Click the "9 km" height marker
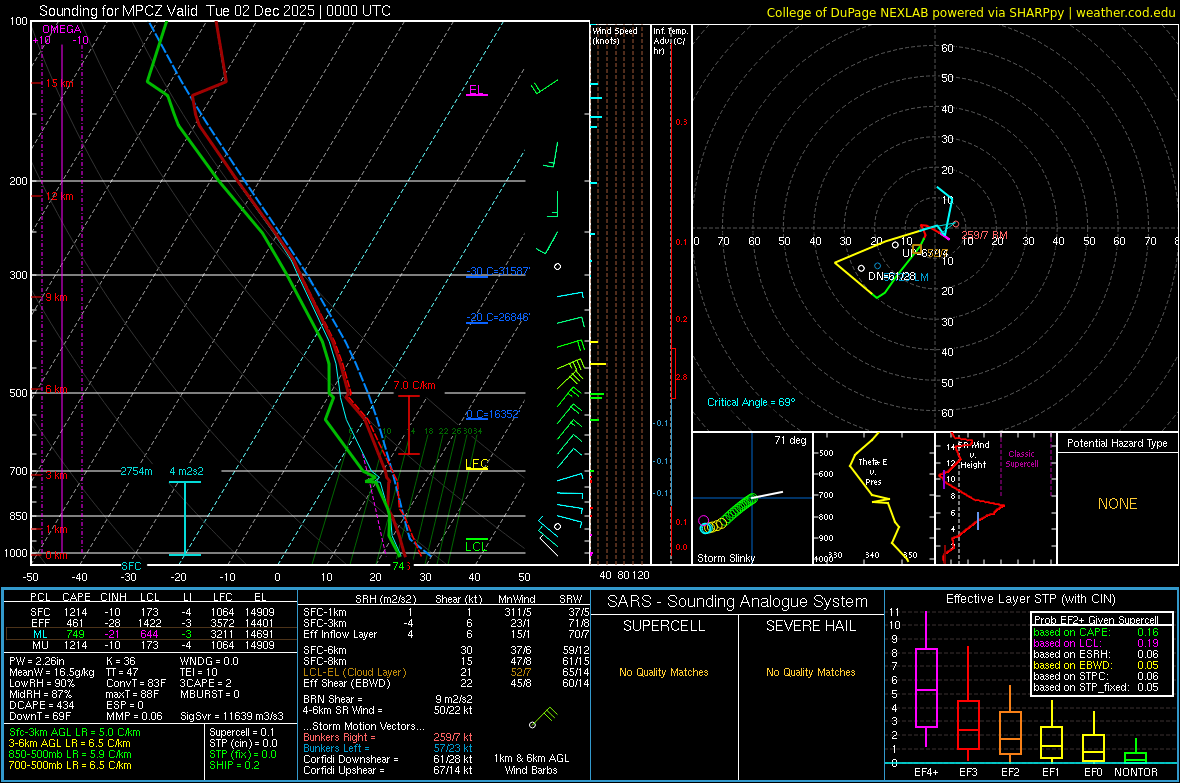This screenshot has height=783, width=1180. (56, 297)
